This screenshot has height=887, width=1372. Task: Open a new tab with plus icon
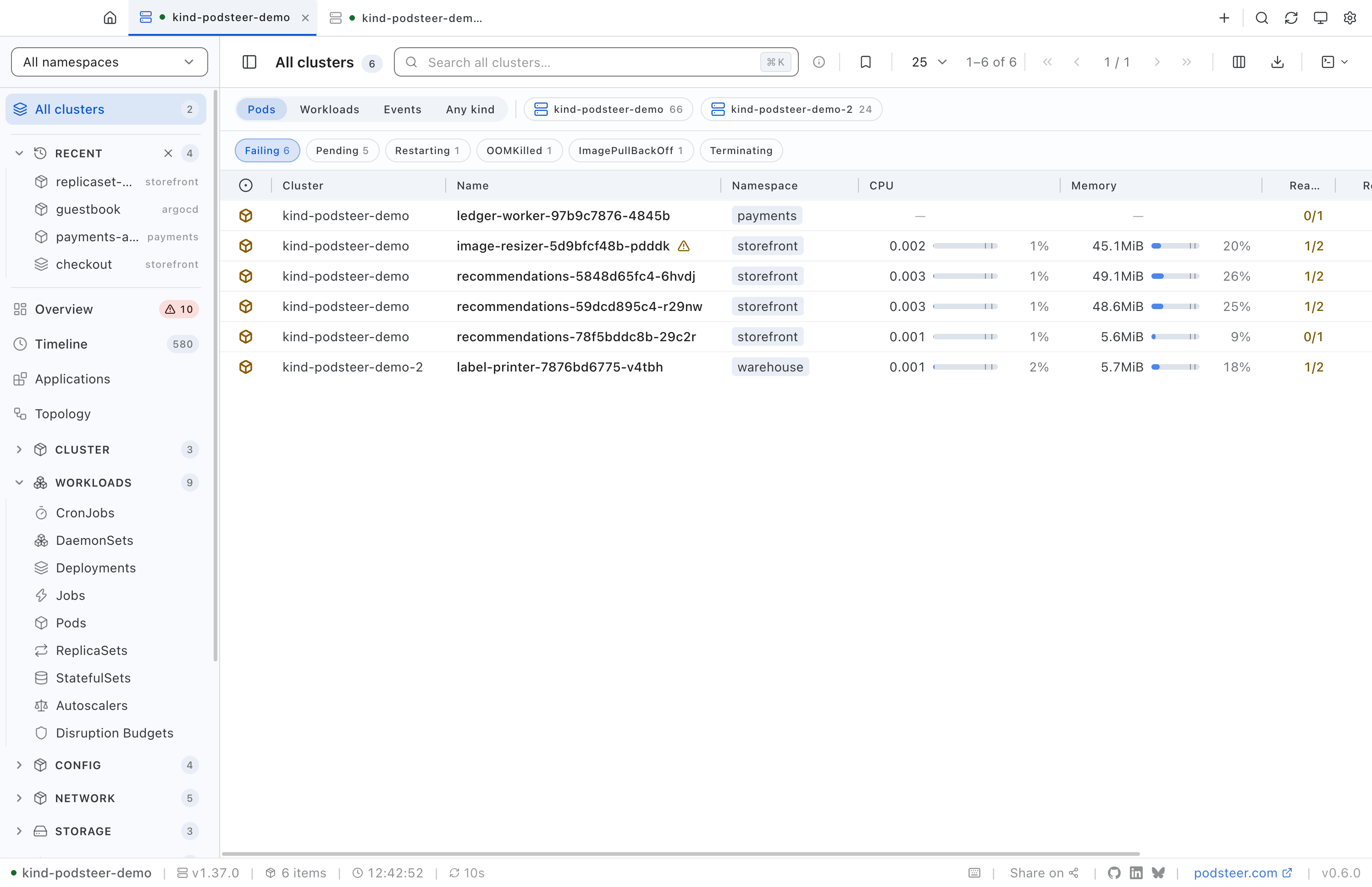click(1224, 18)
